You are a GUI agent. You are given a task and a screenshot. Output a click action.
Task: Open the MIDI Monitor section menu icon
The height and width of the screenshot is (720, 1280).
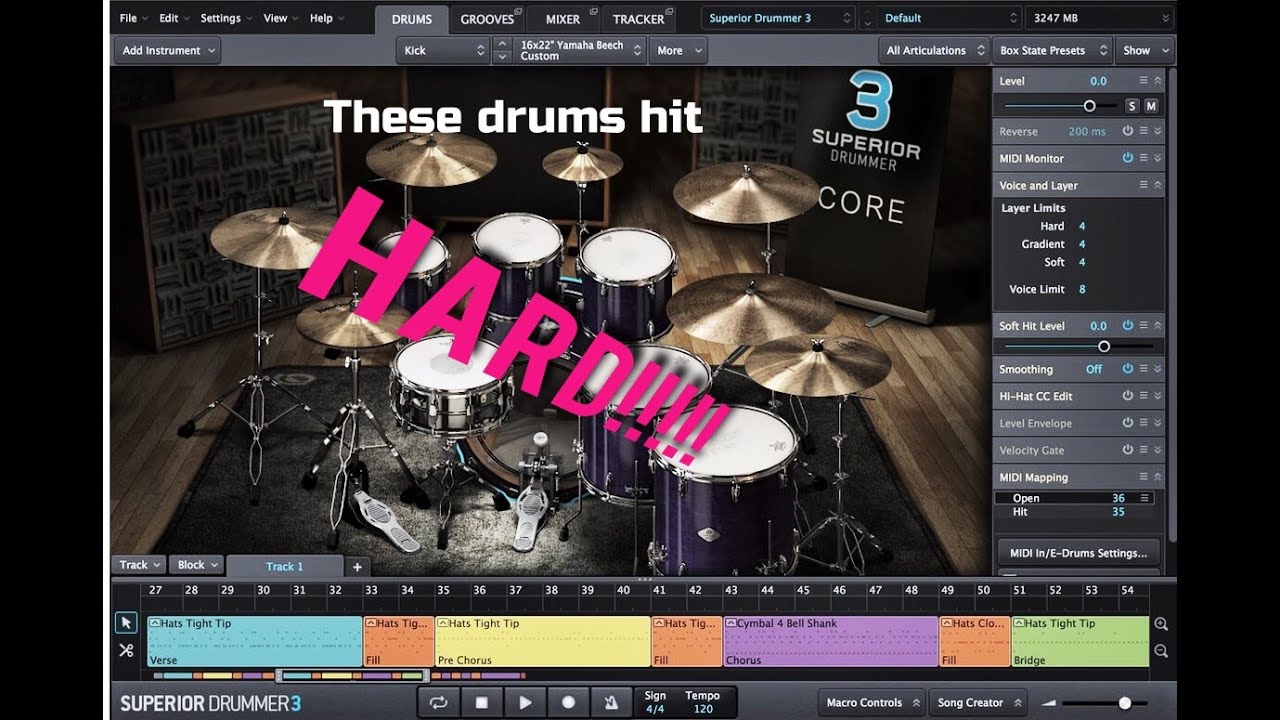point(1144,158)
